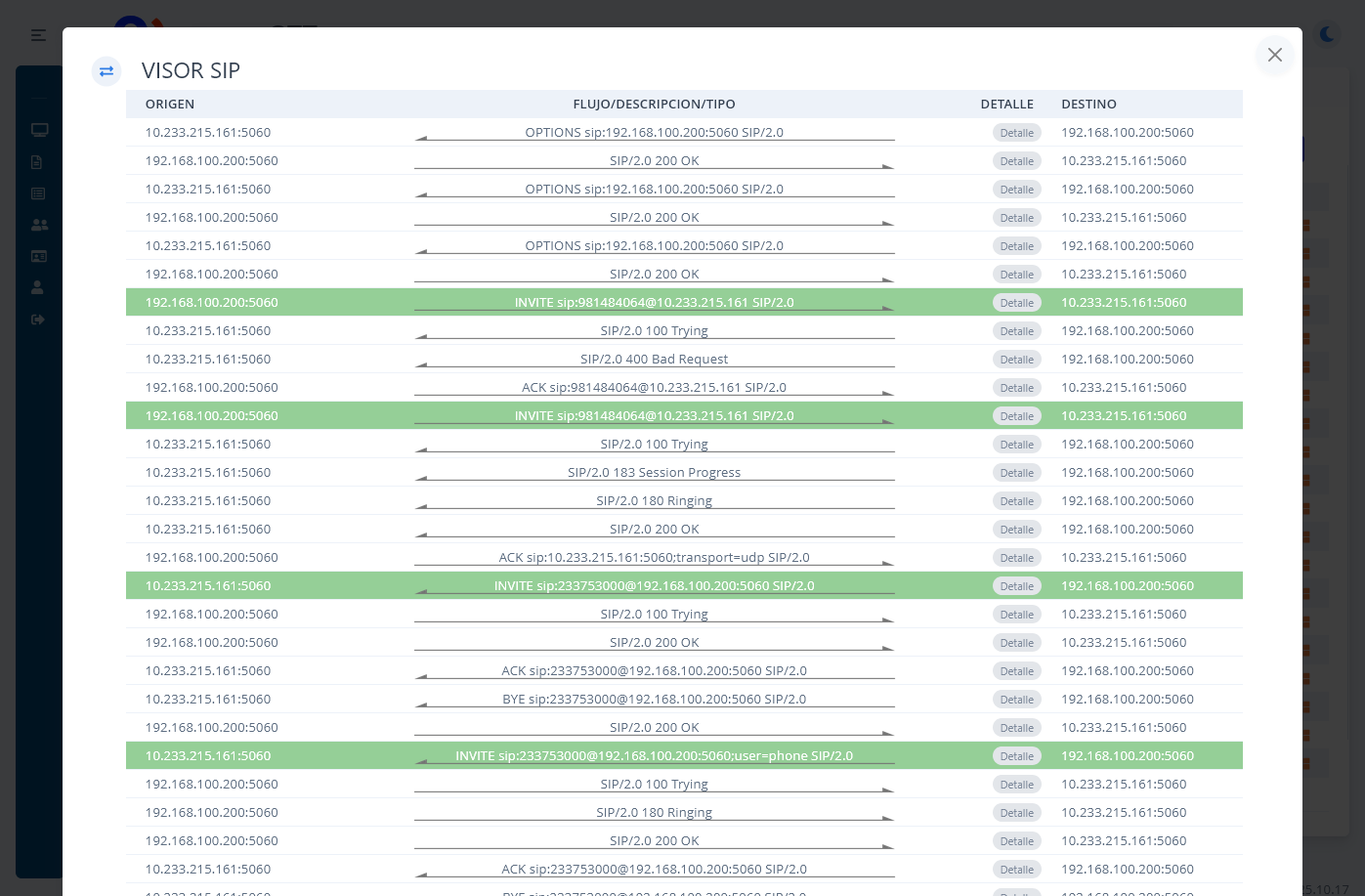Click the swap arrows icon beside VISOR SIP
Screen dimensions: 1365x896
pos(107,70)
